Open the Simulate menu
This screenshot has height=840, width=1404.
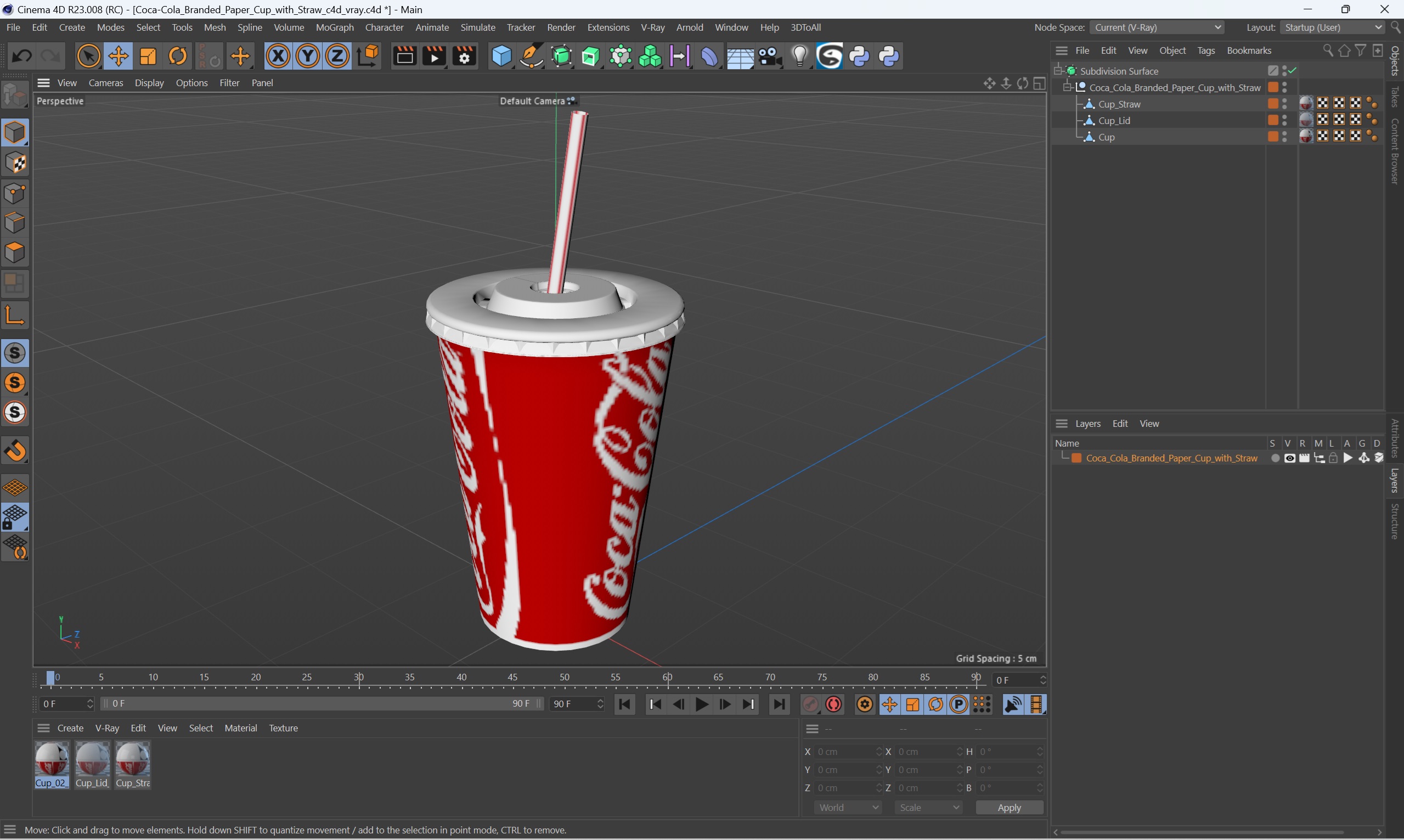coord(478,27)
